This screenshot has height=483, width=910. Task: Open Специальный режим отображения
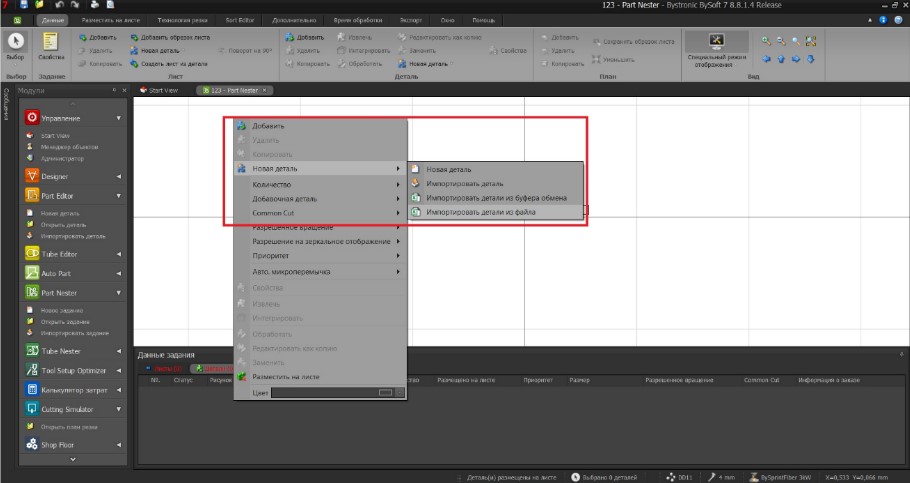(x=717, y=50)
